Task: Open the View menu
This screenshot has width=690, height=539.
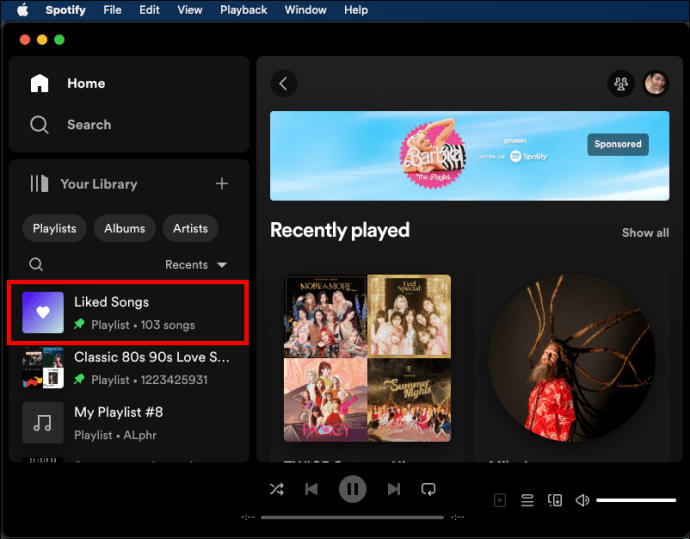Action: click(x=190, y=10)
